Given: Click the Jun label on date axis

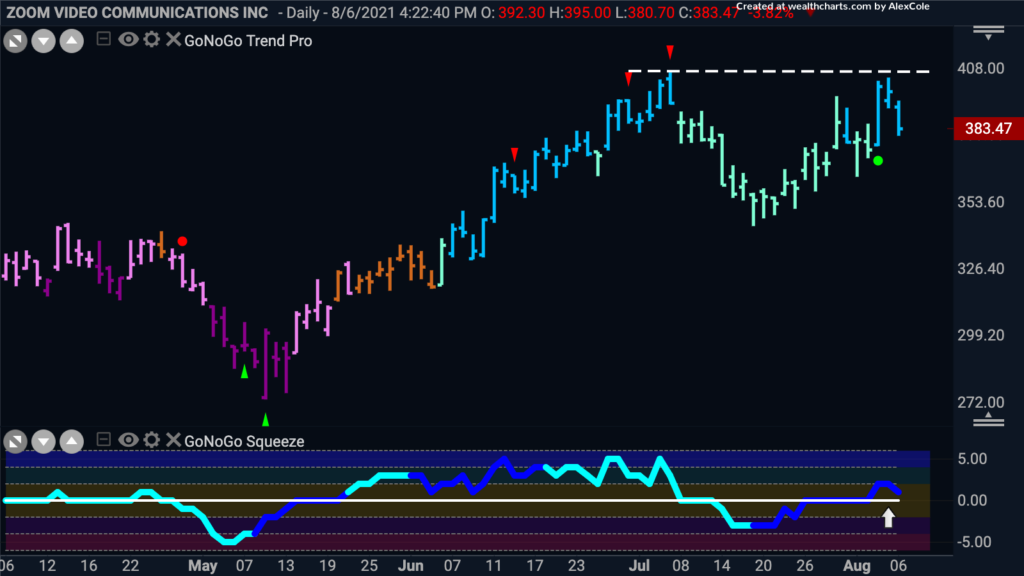Looking at the screenshot, I should (411, 566).
